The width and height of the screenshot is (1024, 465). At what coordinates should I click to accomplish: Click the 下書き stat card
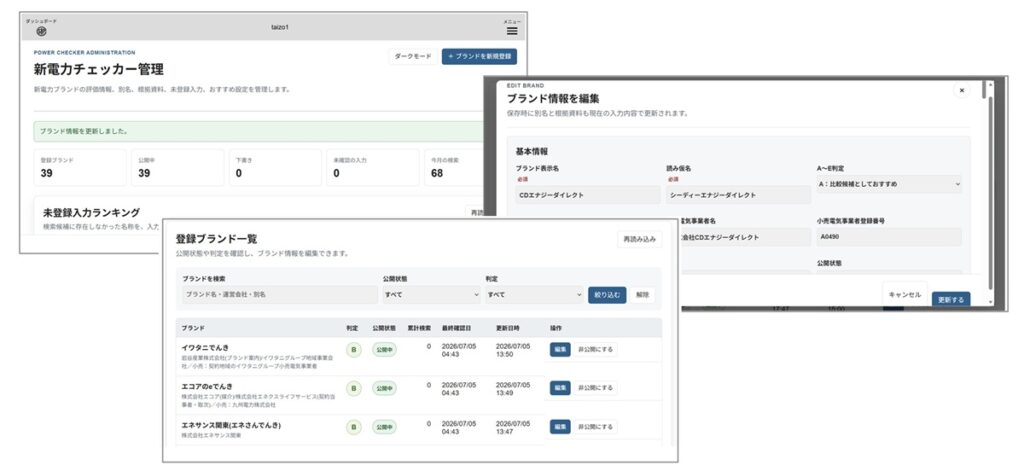[x=275, y=167]
